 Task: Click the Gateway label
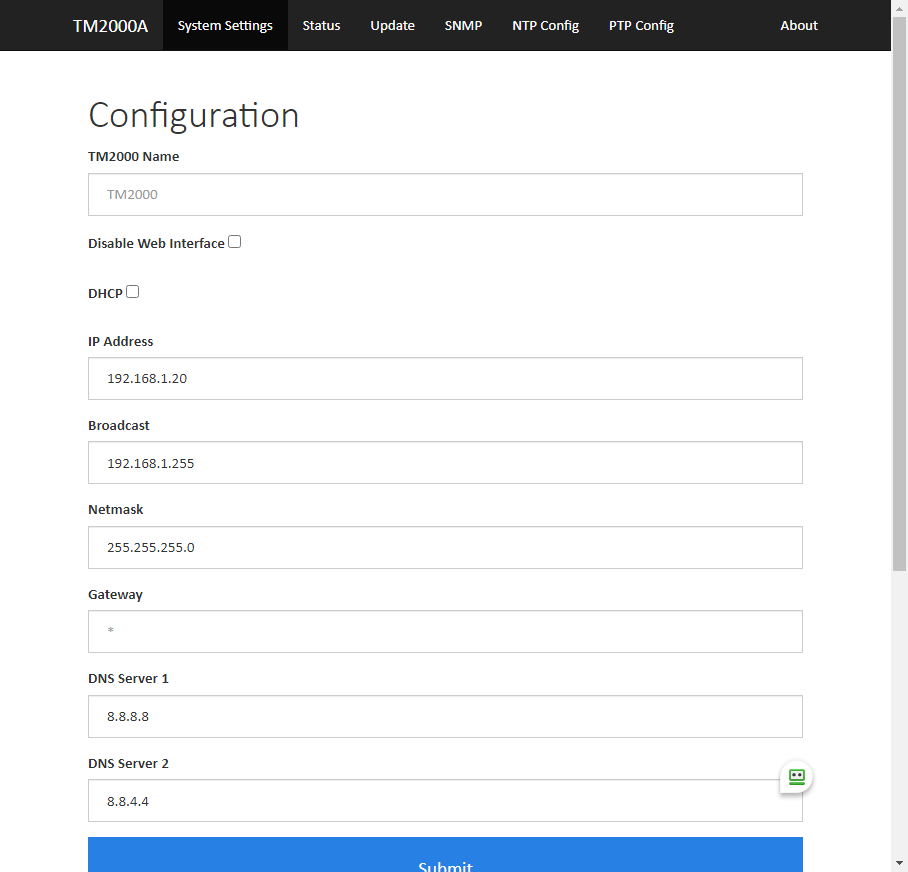115,595
